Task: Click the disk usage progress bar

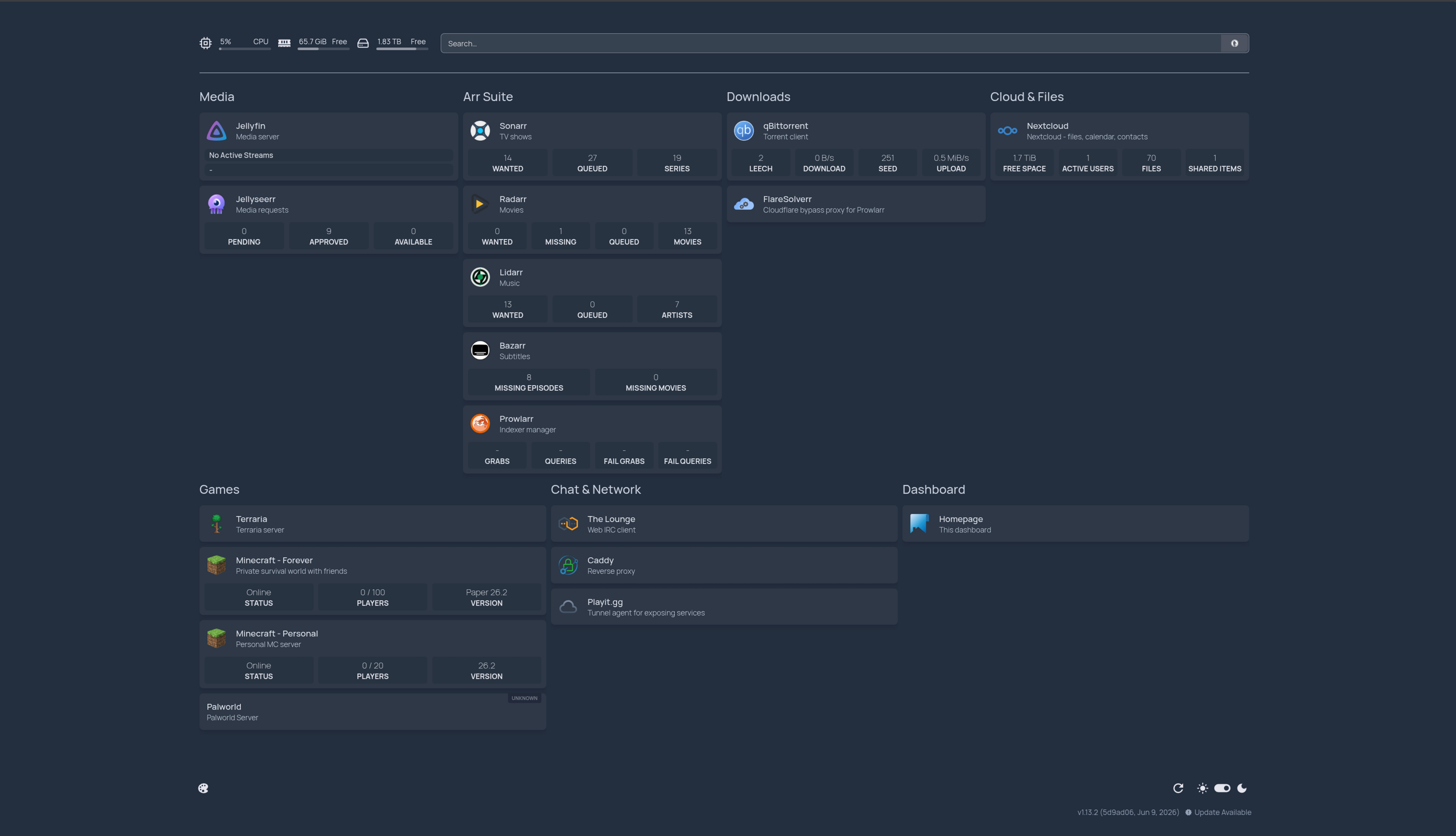Action: pos(402,49)
